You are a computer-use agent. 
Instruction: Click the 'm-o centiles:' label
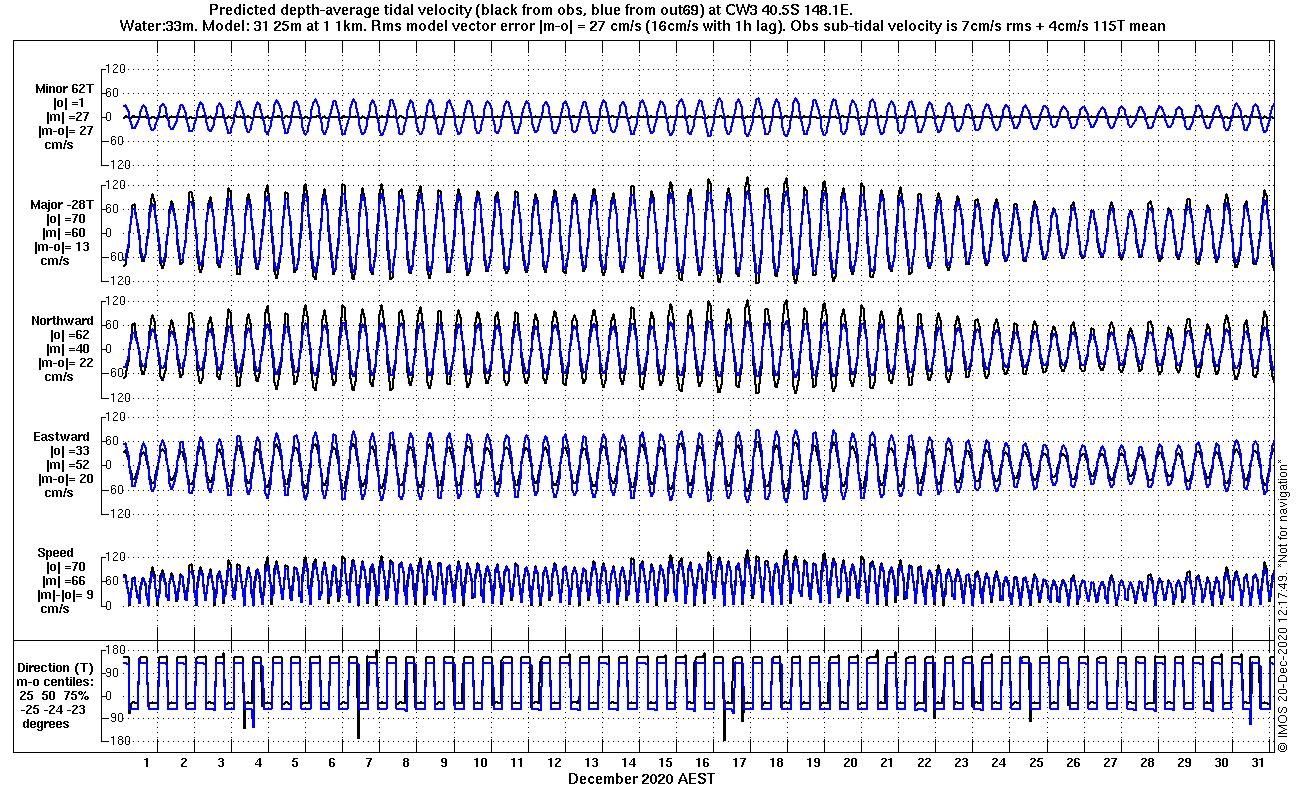click(55, 682)
